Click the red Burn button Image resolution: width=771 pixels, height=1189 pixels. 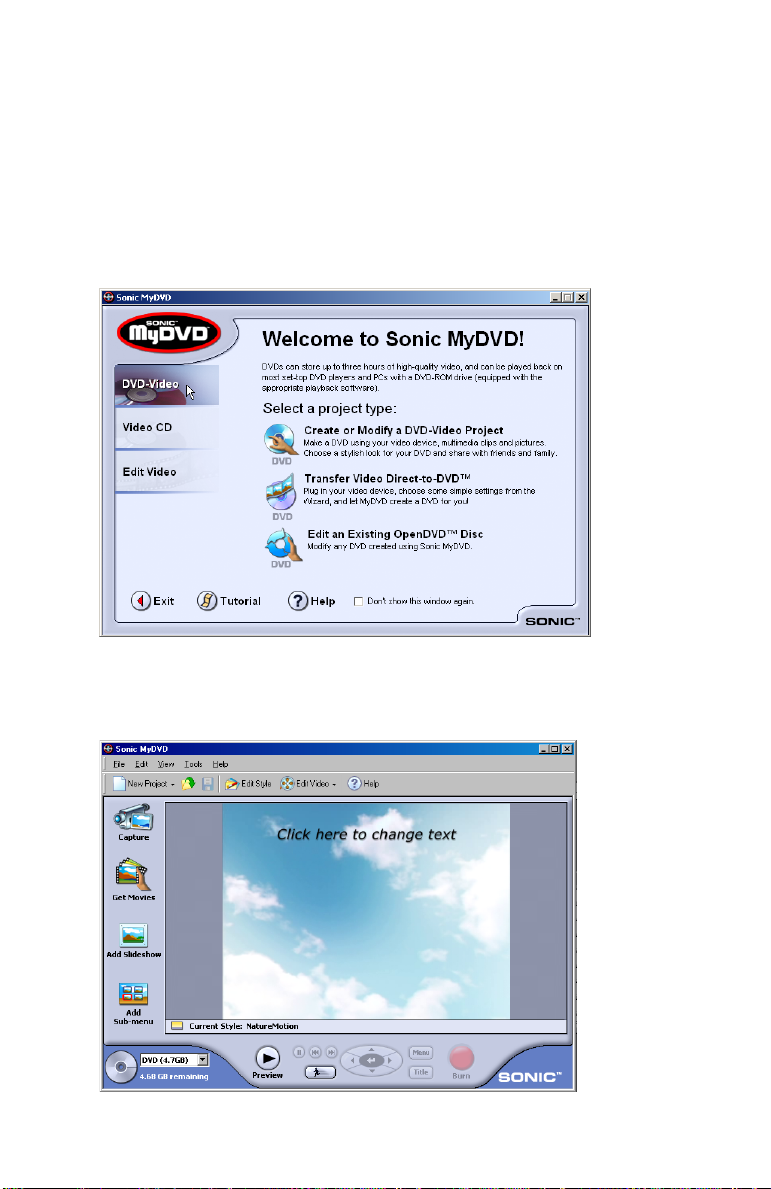pyautogui.click(x=462, y=1058)
